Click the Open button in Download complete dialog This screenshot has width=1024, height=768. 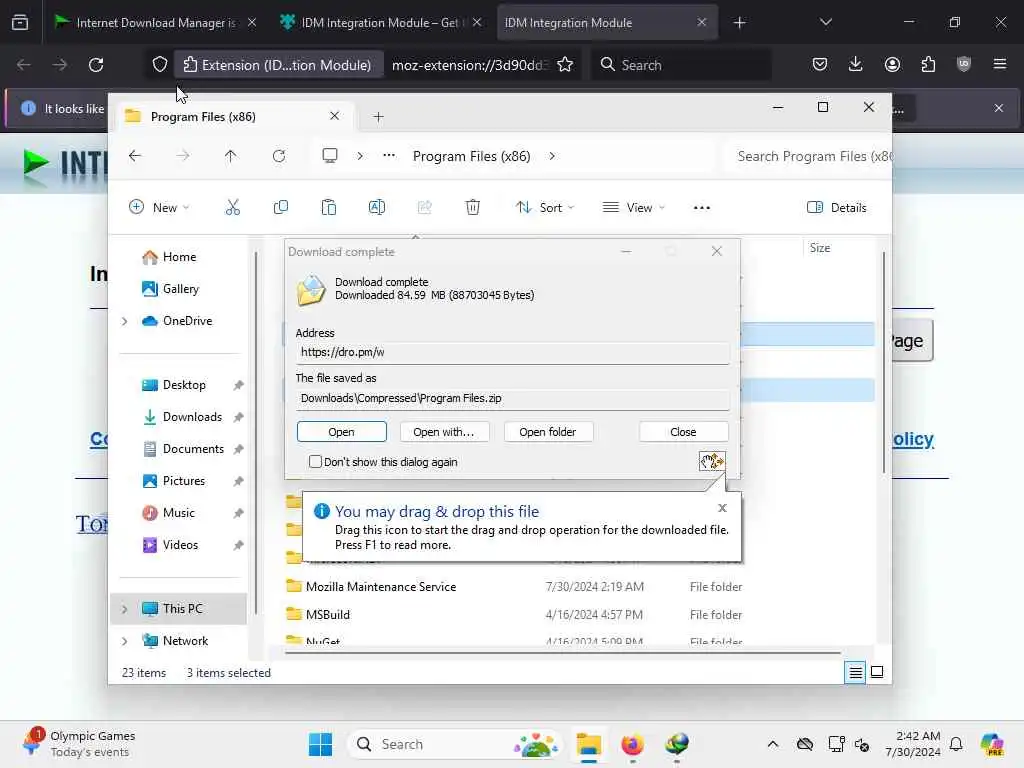pyautogui.click(x=342, y=432)
